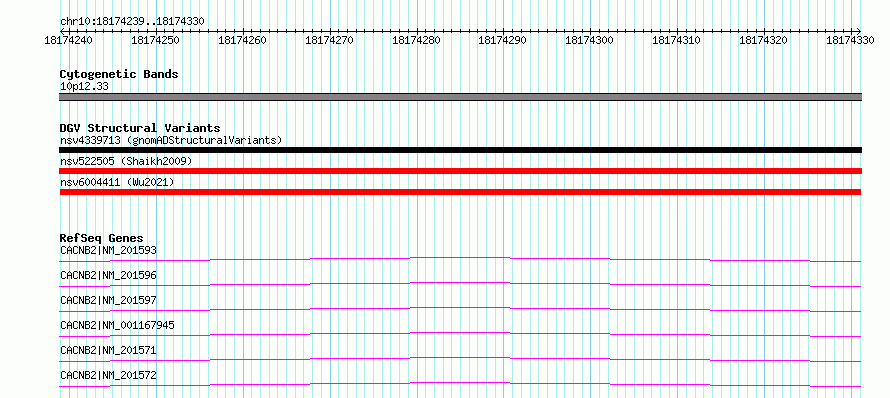The image size is (890, 398).
Task: Click ruler position 18174260
Action: (x=242, y=40)
